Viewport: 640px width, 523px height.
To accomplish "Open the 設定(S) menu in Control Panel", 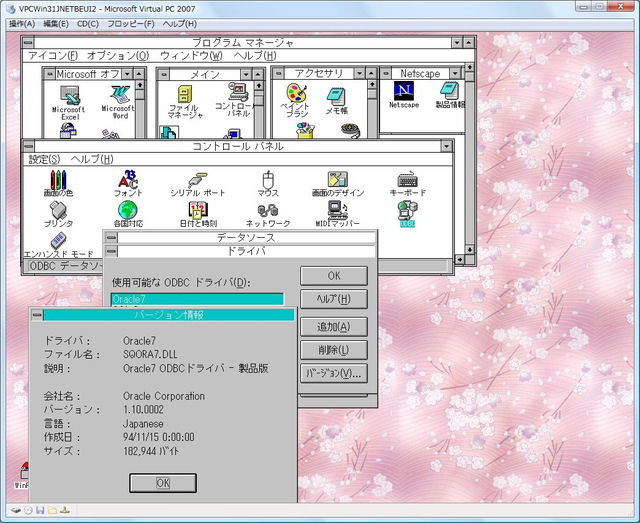I will tap(44, 159).
